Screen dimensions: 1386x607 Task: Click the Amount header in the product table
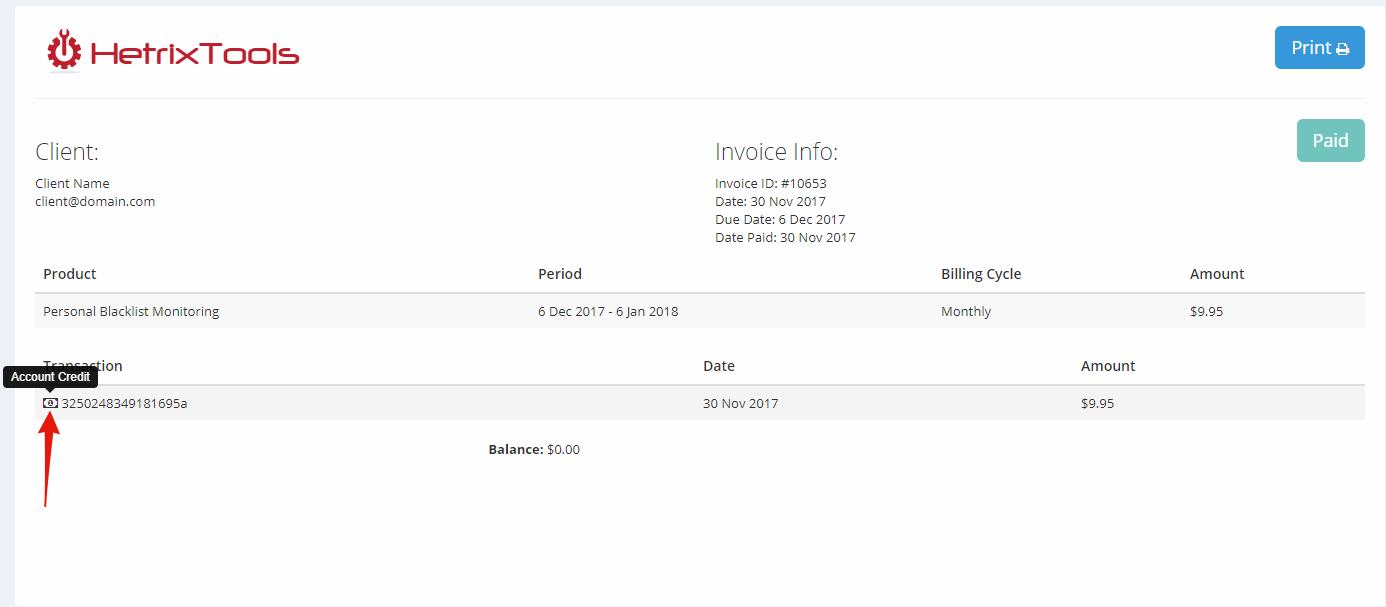tap(1217, 274)
